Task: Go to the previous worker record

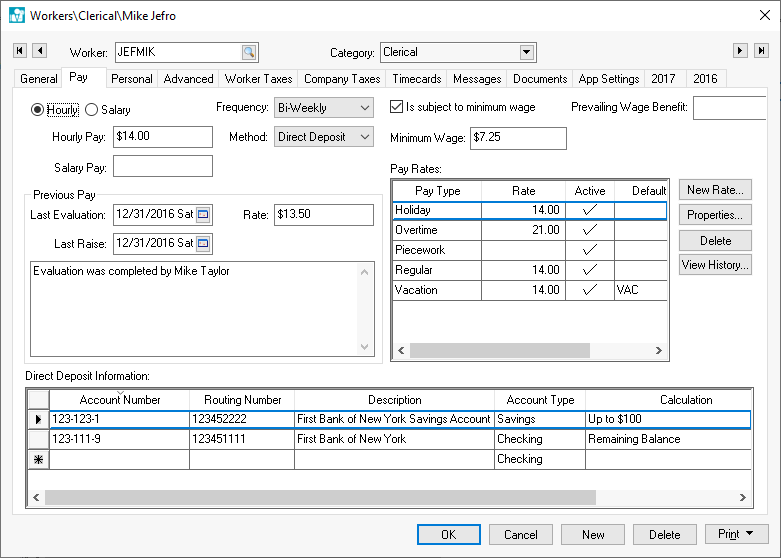Action: [39, 51]
